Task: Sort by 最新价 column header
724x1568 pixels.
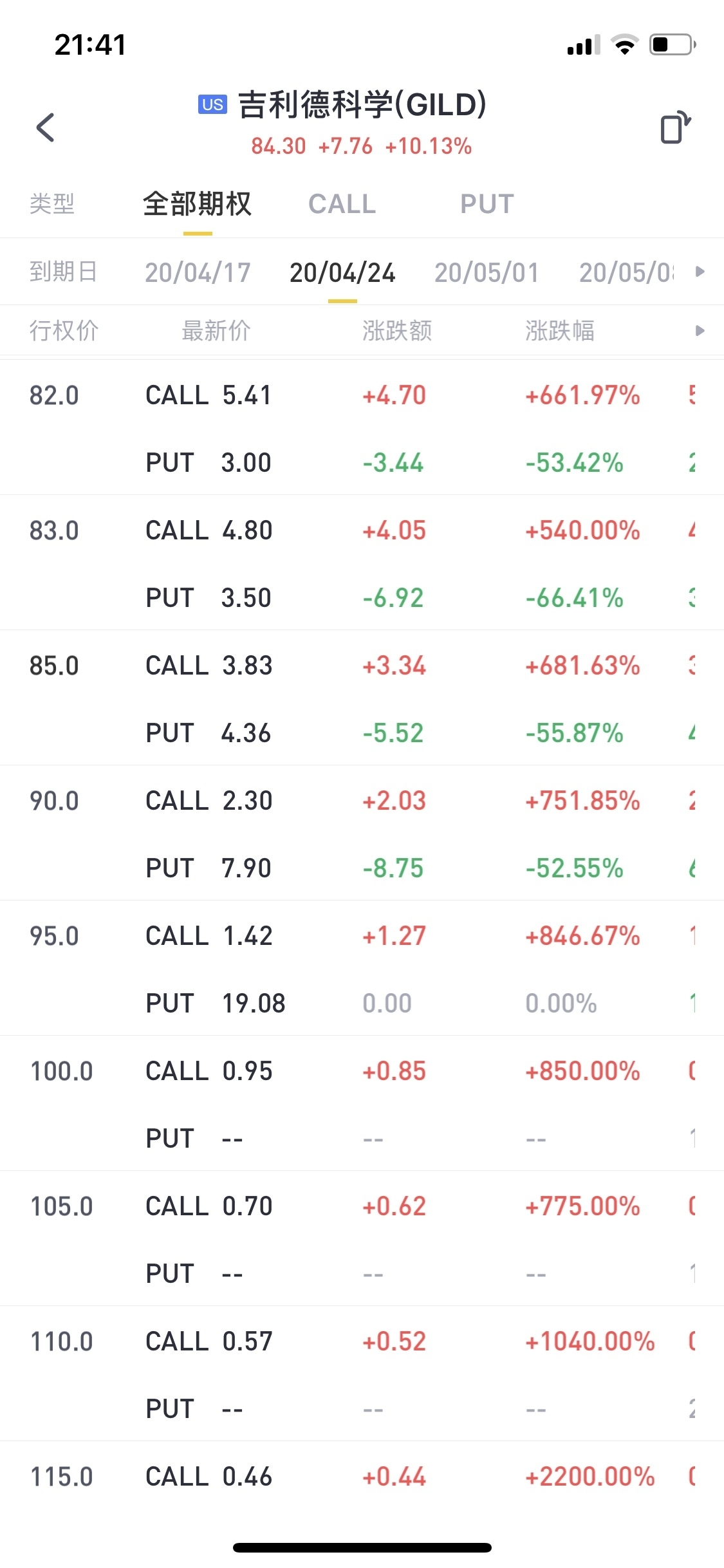Action: click(x=216, y=331)
